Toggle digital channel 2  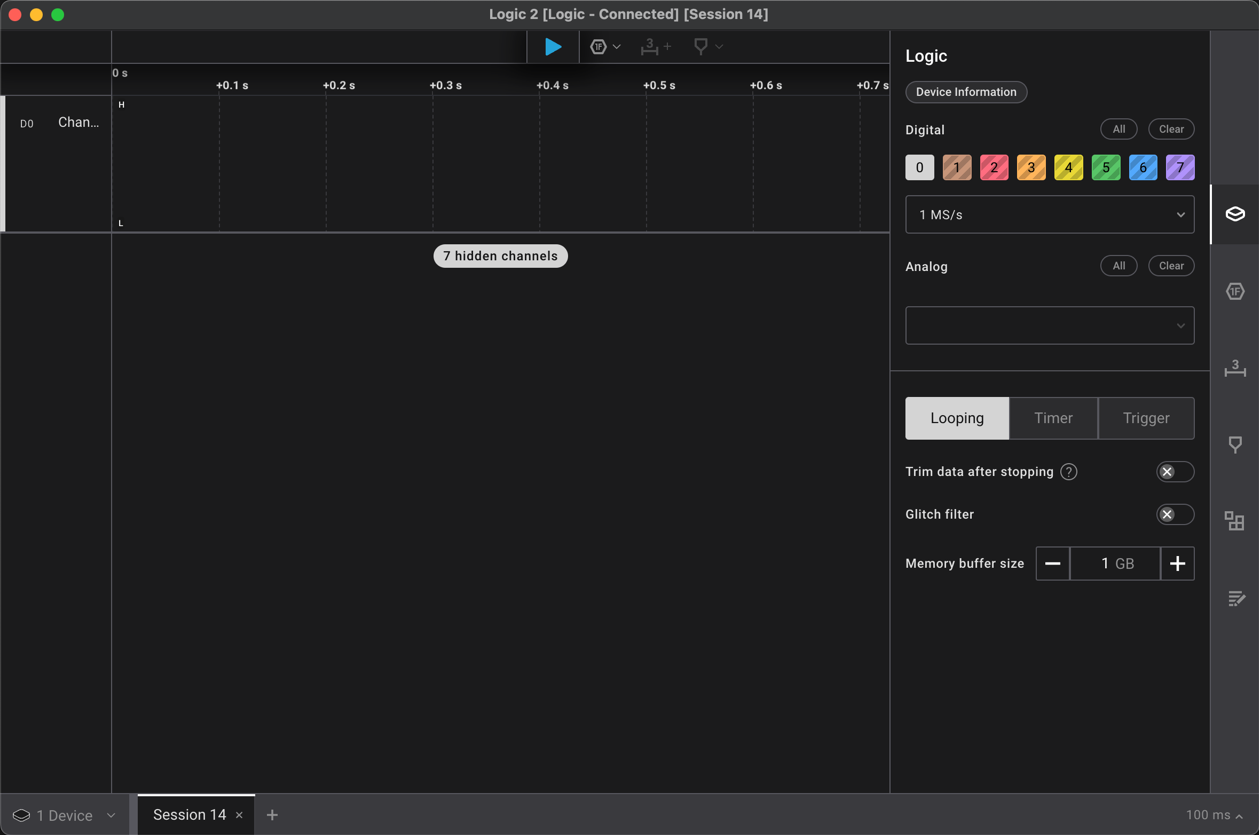(x=994, y=167)
